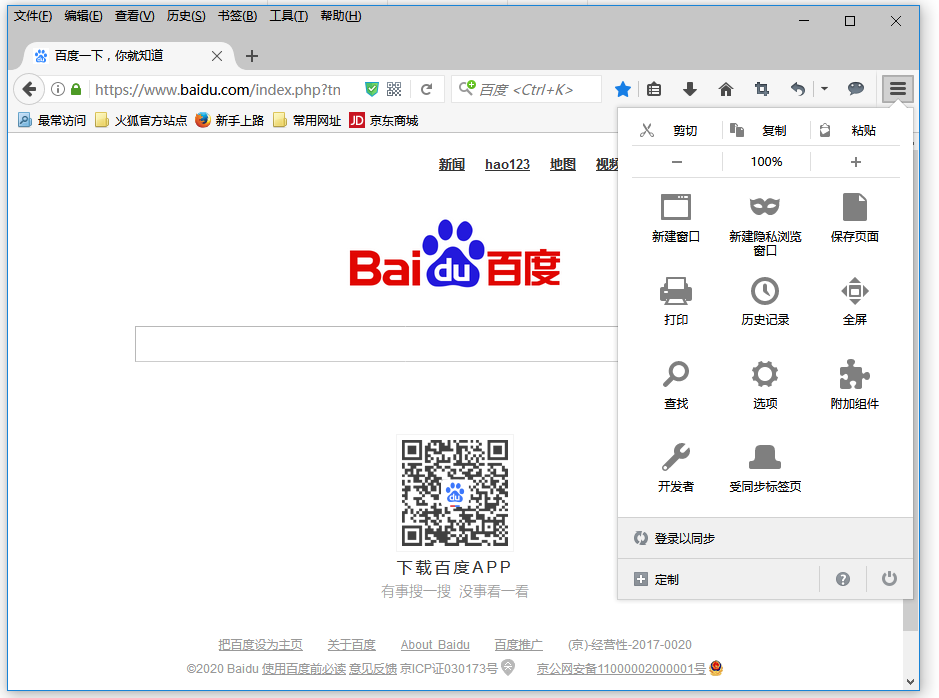The width and height of the screenshot is (939, 698).
Task: Click the Baidu page search input field
Action: 376,344
